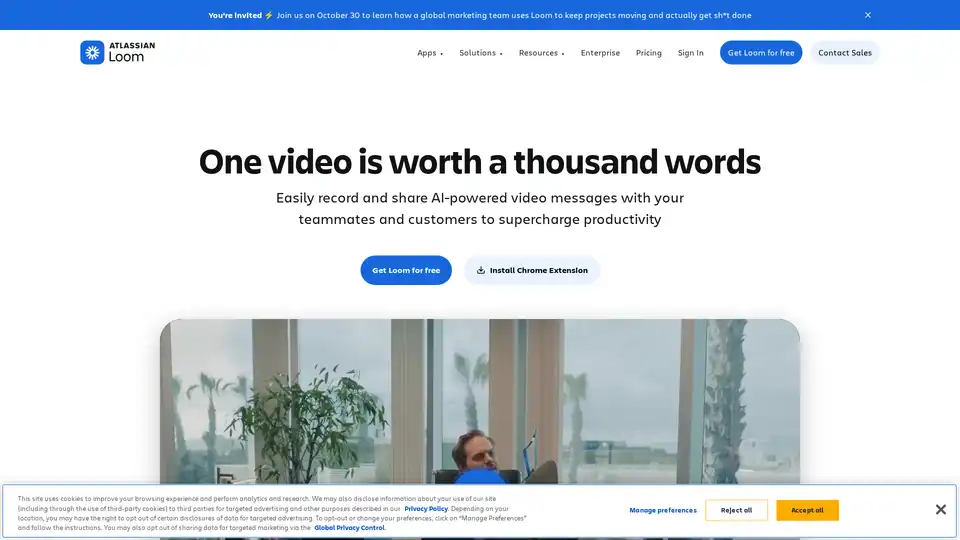Close the cookie consent banner
This screenshot has height=540, width=960.
pos(940,510)
